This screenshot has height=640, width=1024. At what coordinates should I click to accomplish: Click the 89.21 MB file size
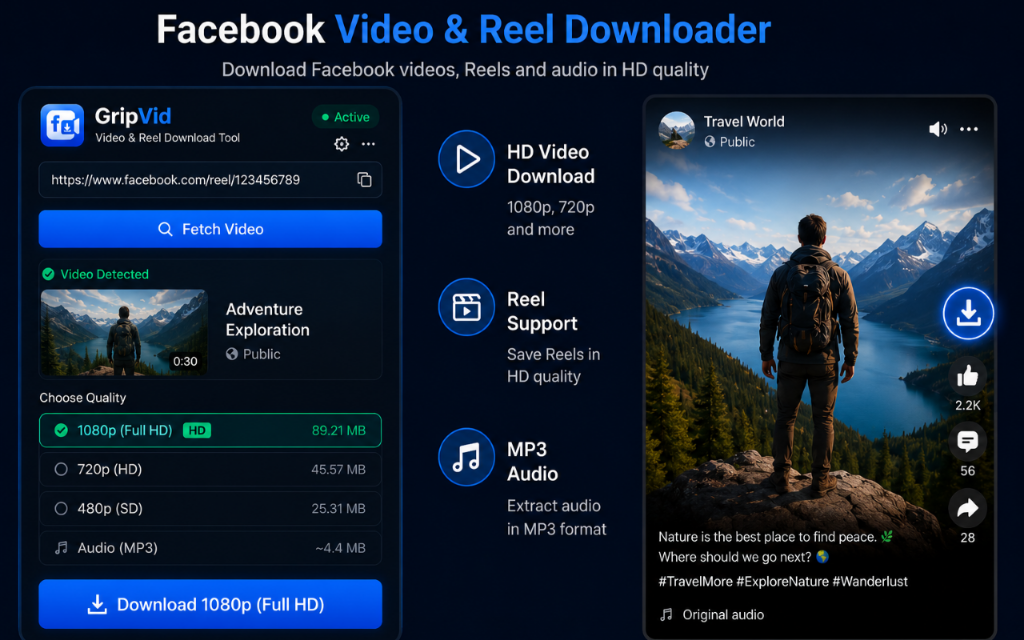coord(338,430)
